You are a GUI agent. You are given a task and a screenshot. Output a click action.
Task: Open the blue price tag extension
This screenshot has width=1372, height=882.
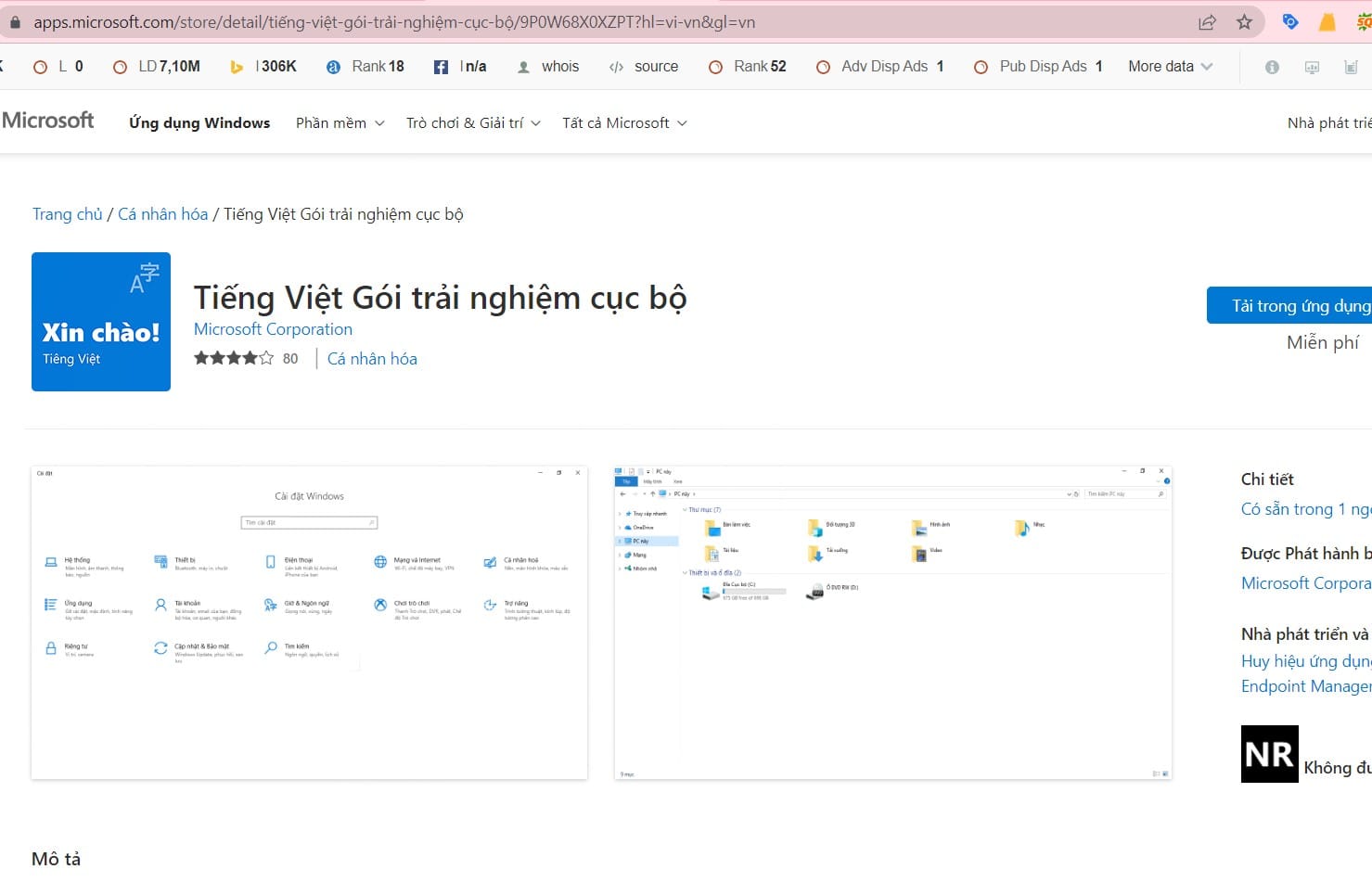click(1290, 21)
